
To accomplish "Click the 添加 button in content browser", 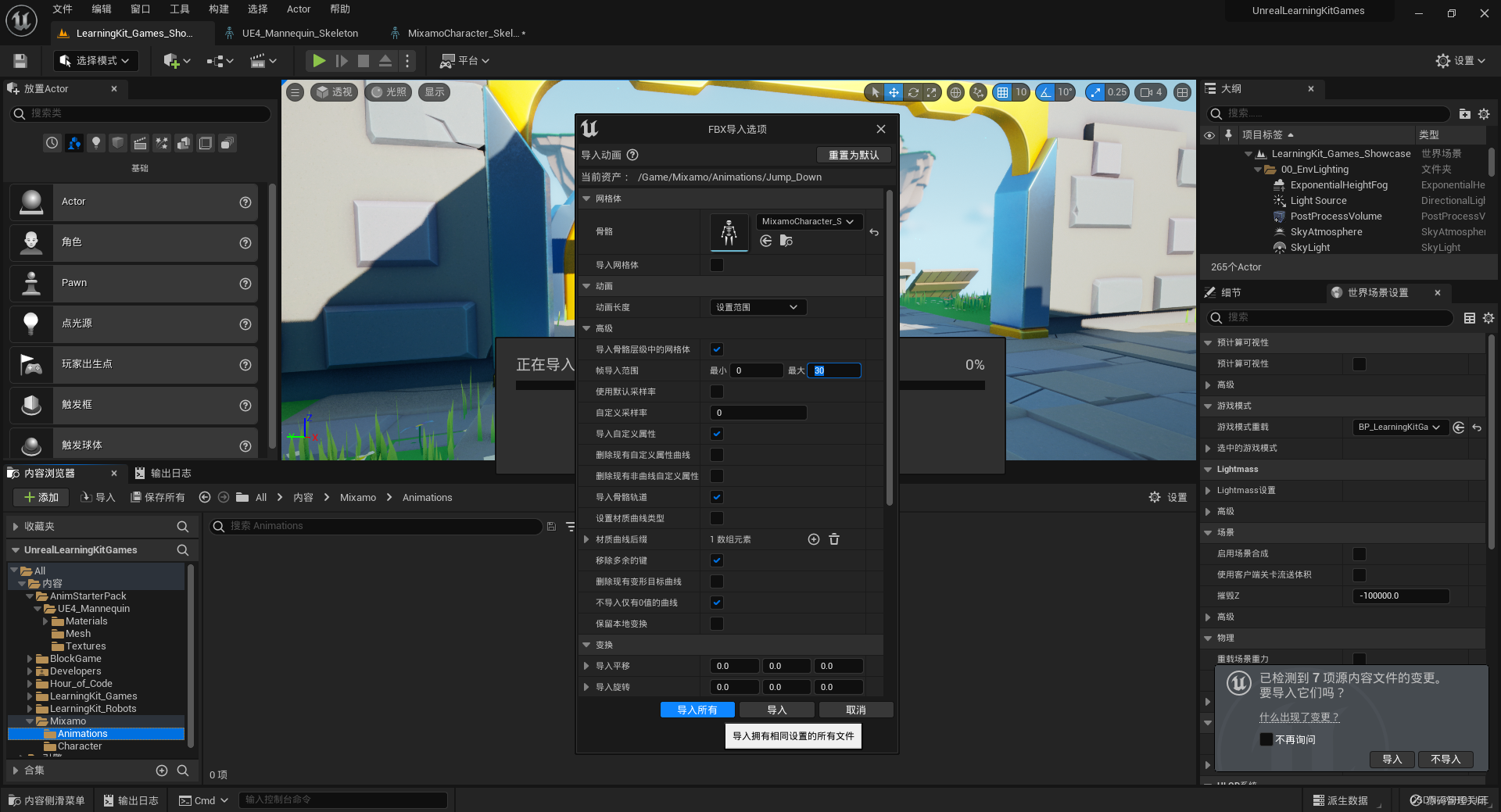I will [x=41, y=497].
